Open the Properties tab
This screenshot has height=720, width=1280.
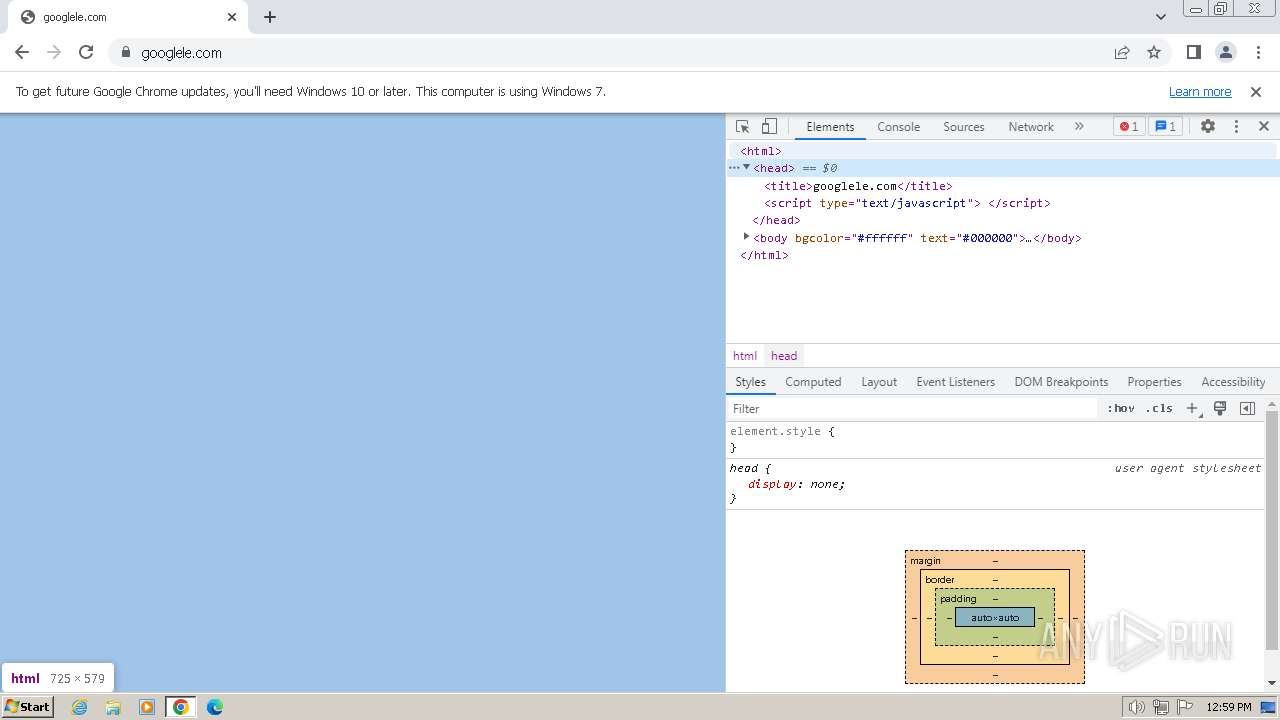pyautogui.click(x=1154, y=382)
